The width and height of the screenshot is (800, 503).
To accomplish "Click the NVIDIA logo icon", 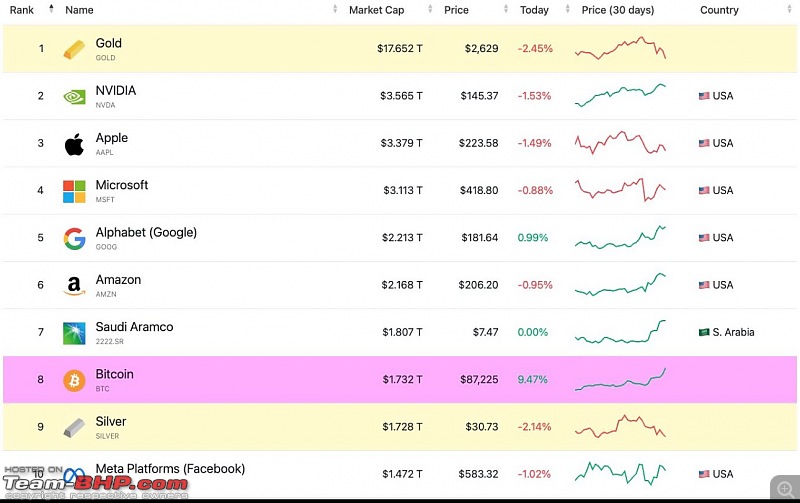I will 74,96.
